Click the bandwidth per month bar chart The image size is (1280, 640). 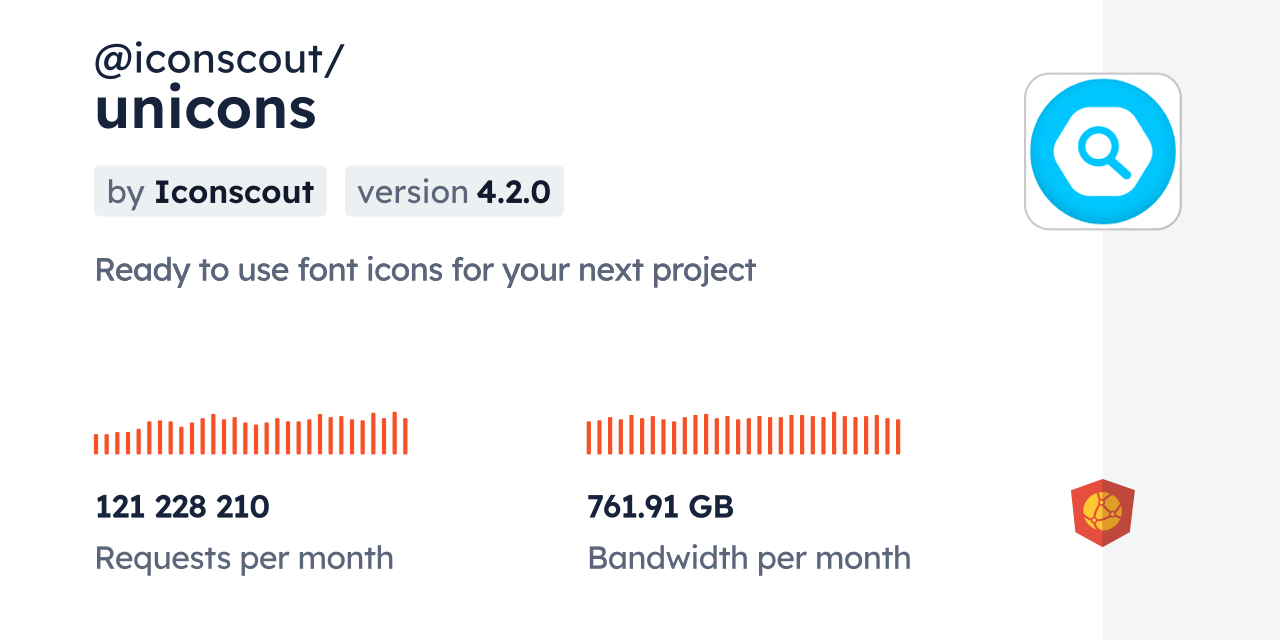[x=743, y=434]
